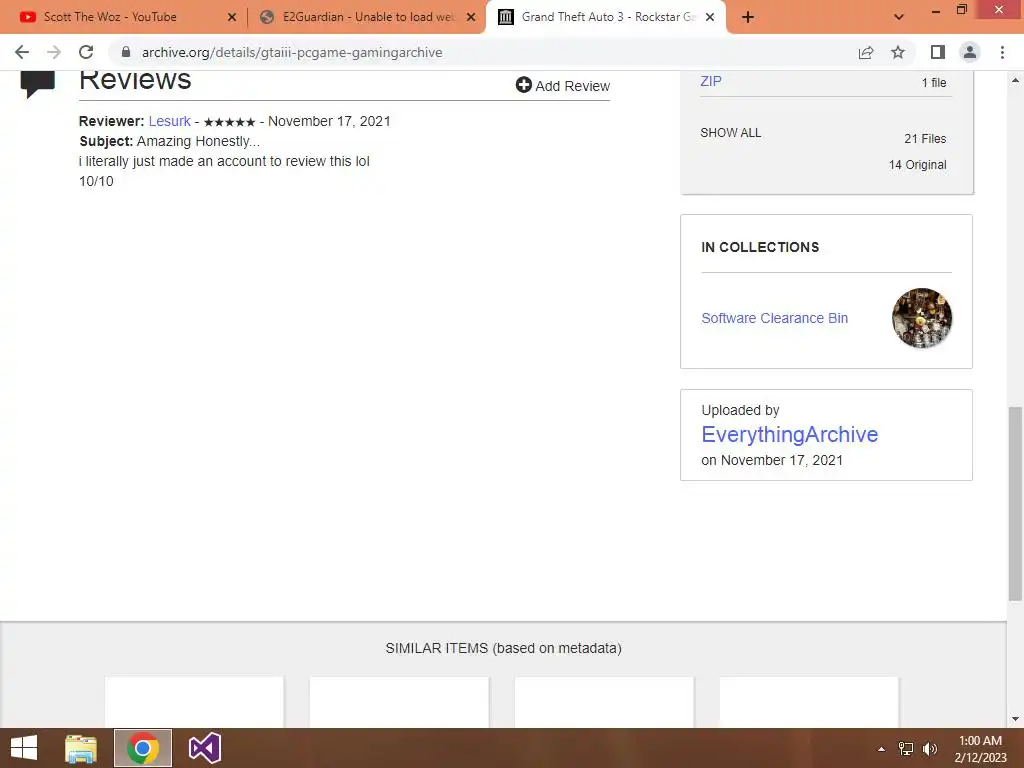Bookmark this page with star icon
The image size is (1024, 768).
coord(898,52)
